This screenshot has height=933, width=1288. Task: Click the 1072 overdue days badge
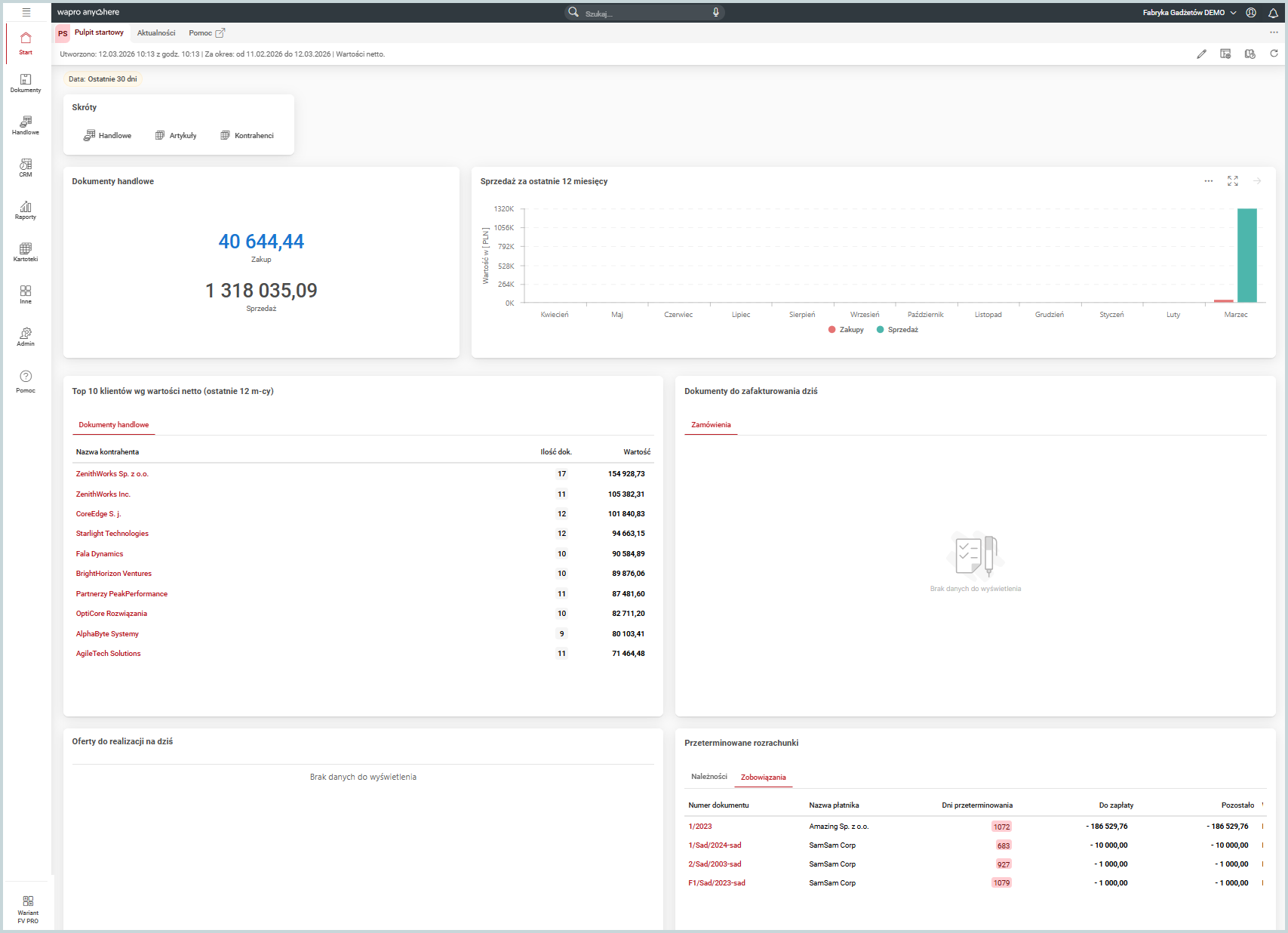[x=1001, y=827]
